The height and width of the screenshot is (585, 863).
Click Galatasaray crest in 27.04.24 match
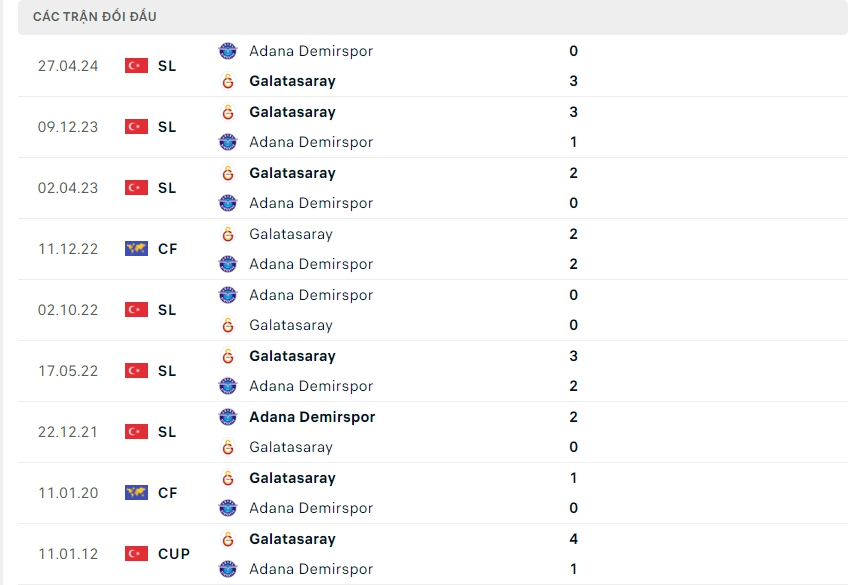coord(228,81)
